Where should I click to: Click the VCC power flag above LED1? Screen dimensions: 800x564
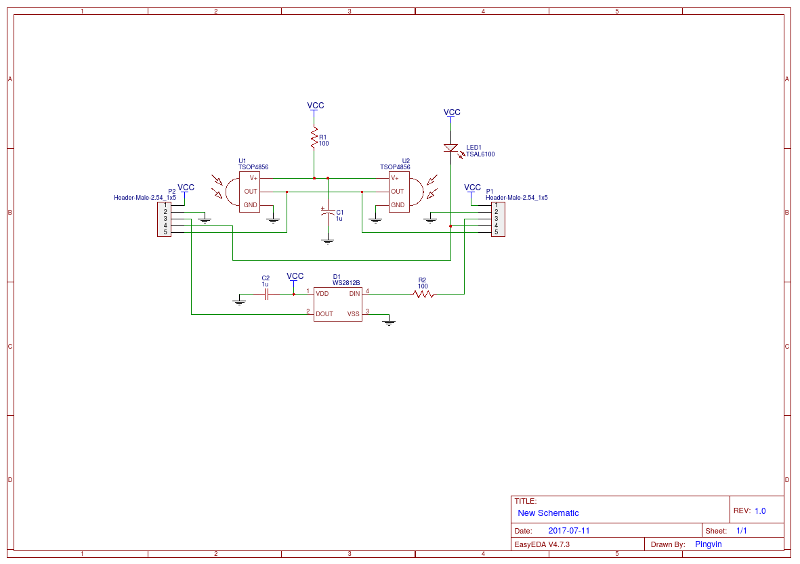pyautogui.click(x=452, y=113)
